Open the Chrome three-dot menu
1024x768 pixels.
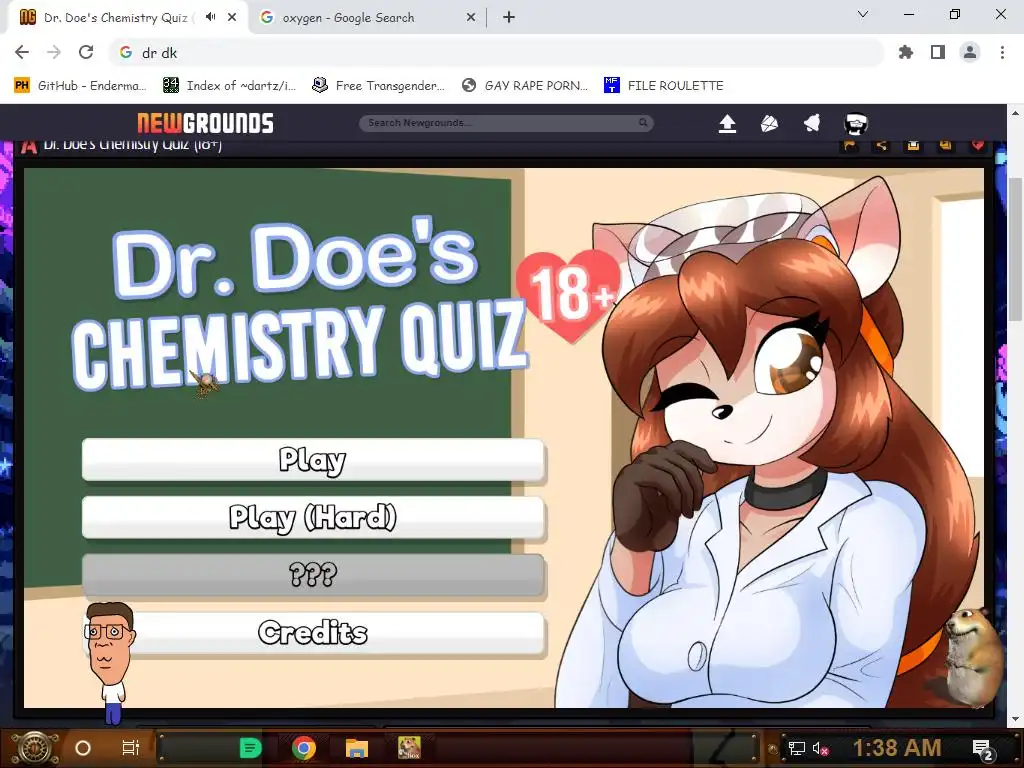[1002, 52]
